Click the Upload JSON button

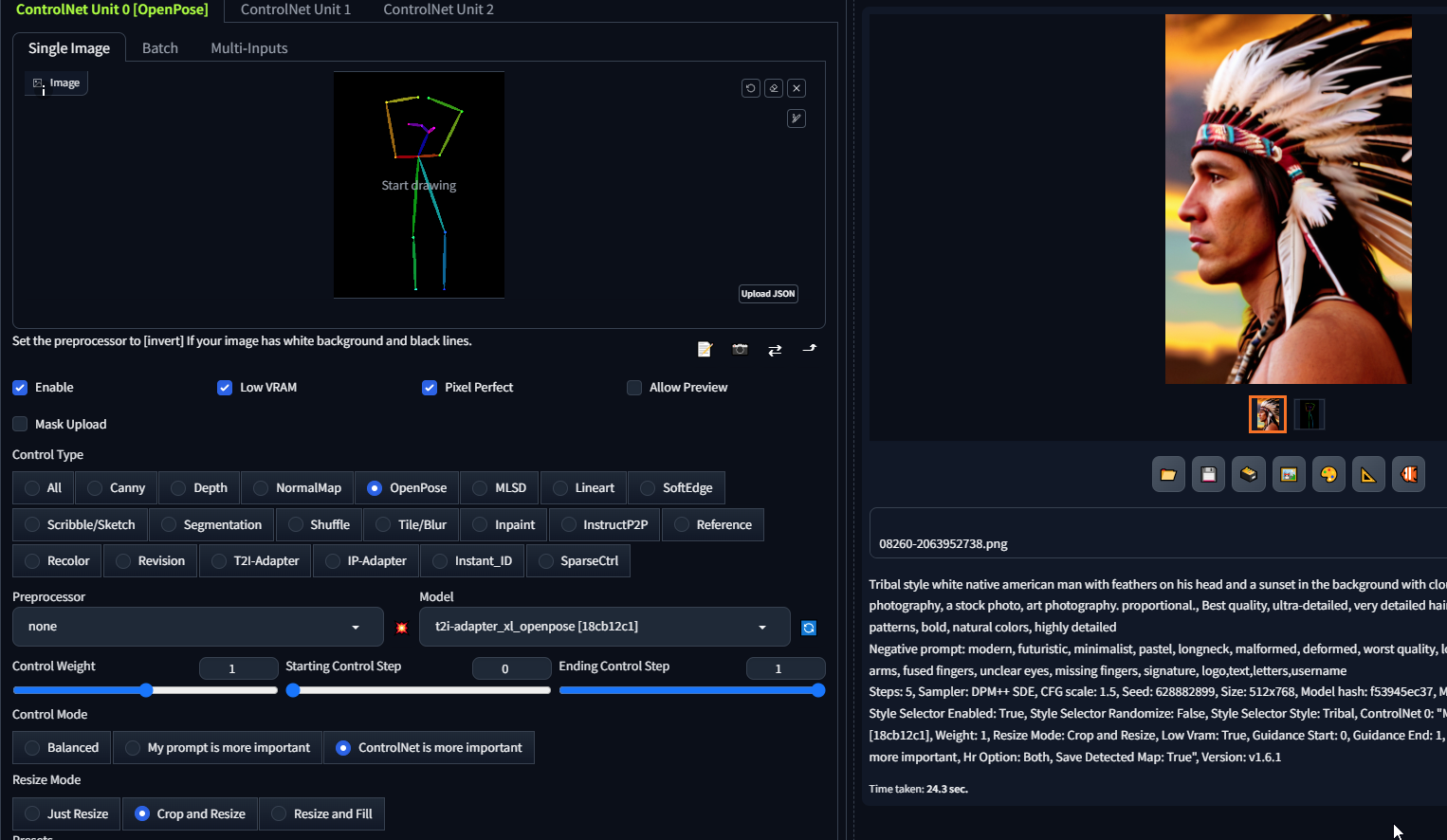pos(767,293)
